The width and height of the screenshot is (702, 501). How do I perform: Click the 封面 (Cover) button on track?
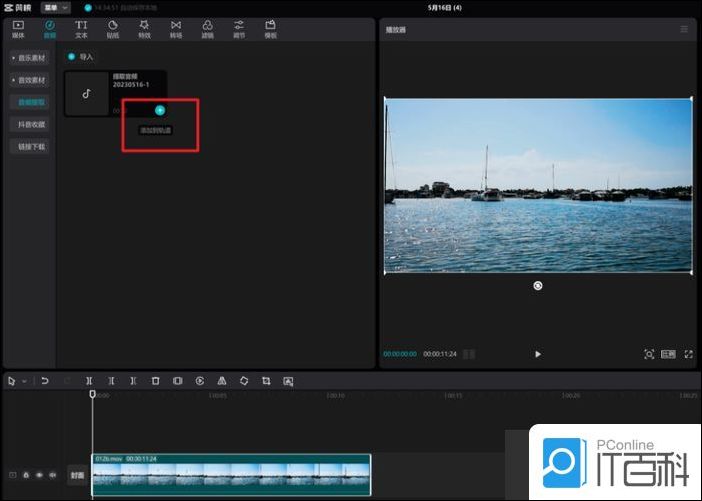[77, 476]
